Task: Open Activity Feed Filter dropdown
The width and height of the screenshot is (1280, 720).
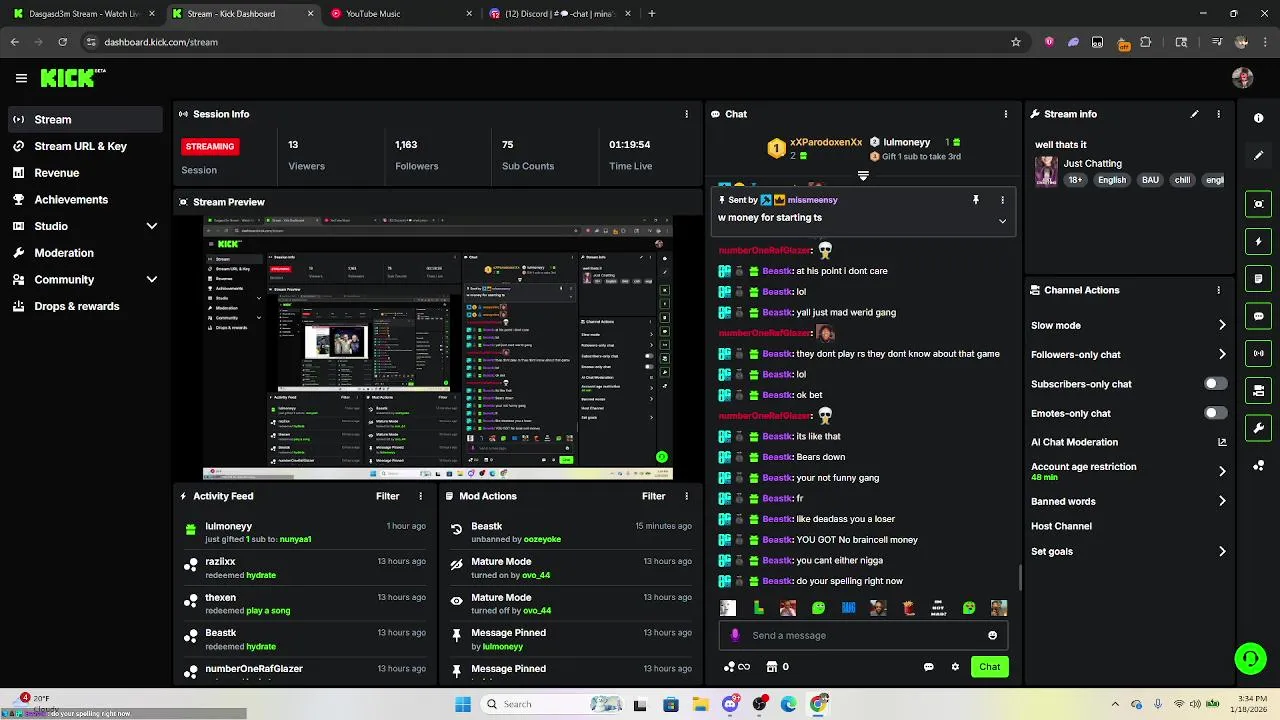Action: [387, 496]
